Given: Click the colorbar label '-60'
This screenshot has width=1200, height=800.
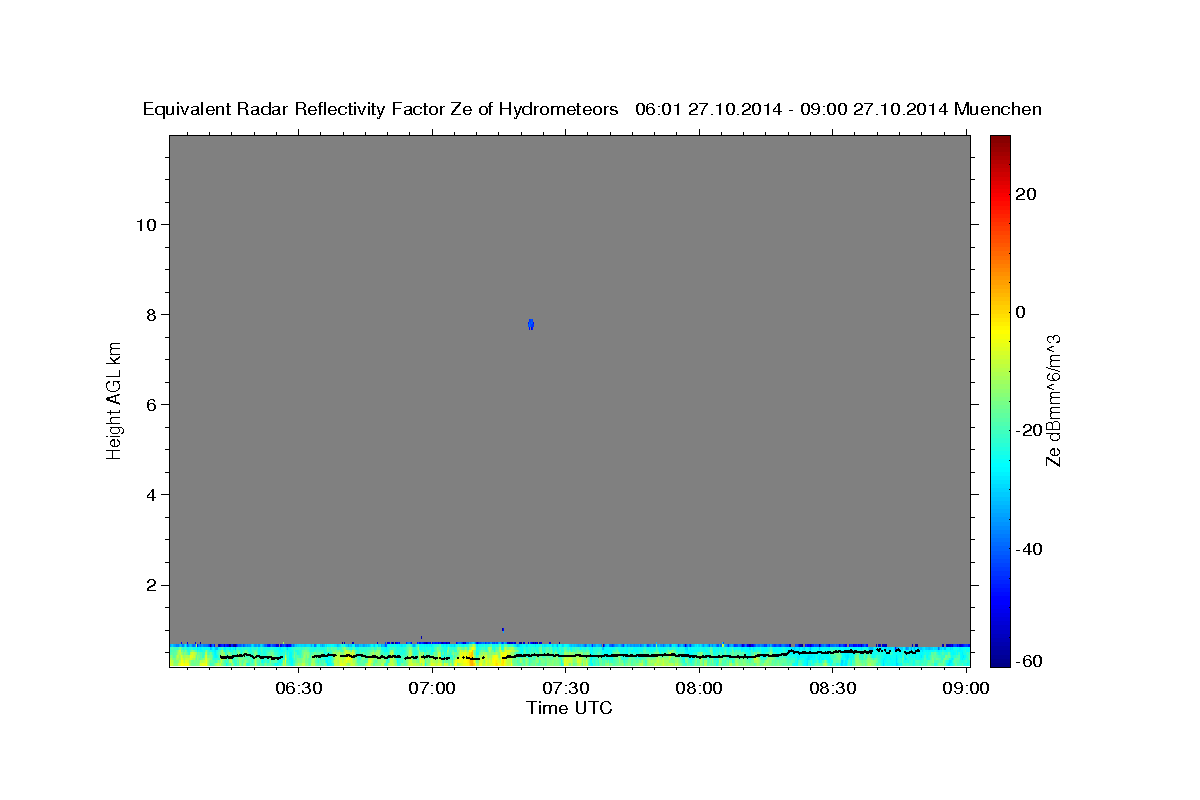Looking at the screenshot, I should (1028, 660).
